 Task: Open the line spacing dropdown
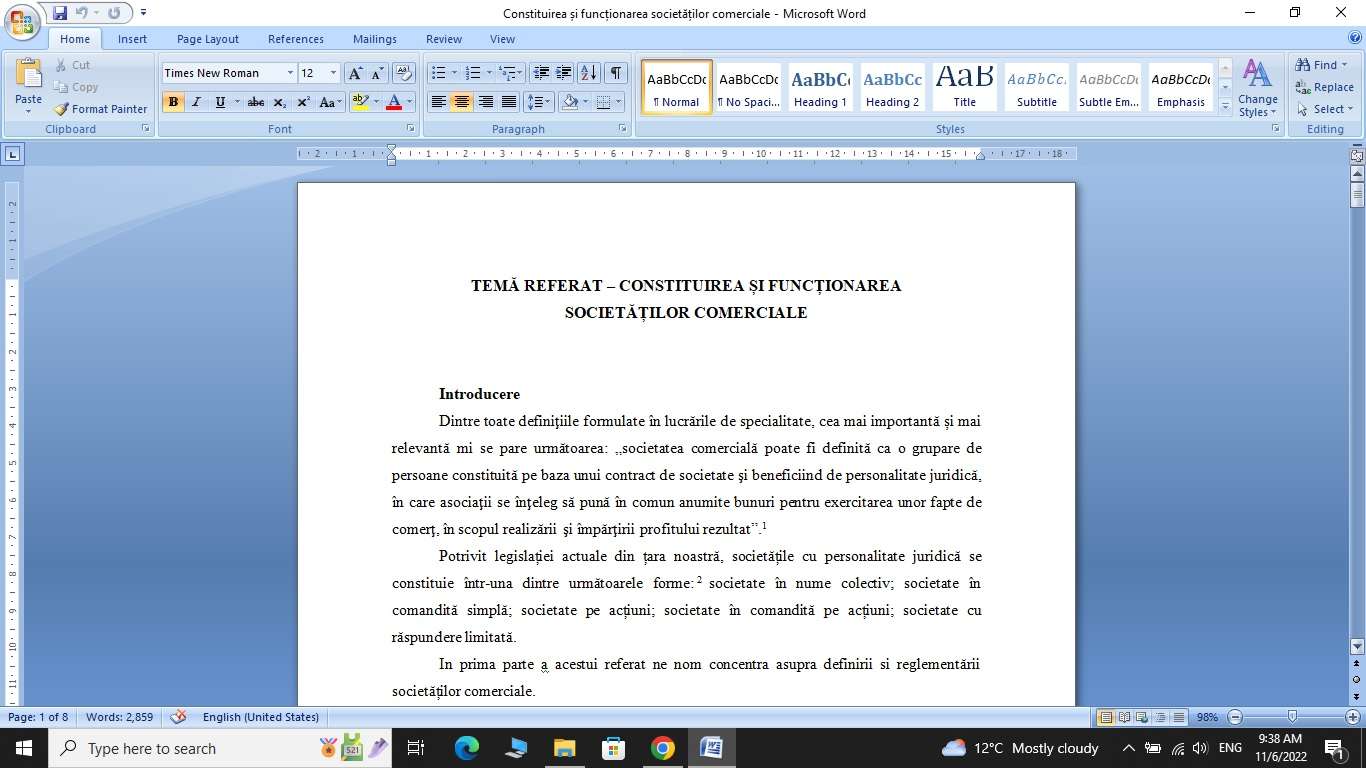point(539,102)
